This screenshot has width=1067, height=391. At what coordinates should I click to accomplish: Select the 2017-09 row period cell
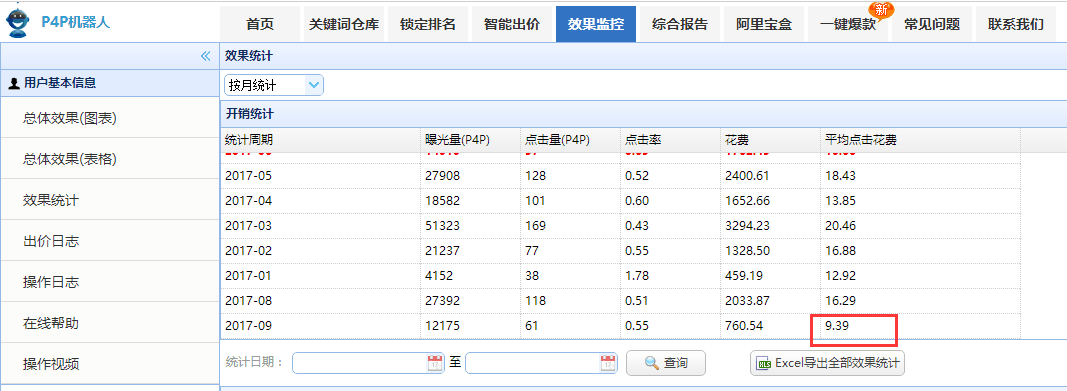(321, 326)
